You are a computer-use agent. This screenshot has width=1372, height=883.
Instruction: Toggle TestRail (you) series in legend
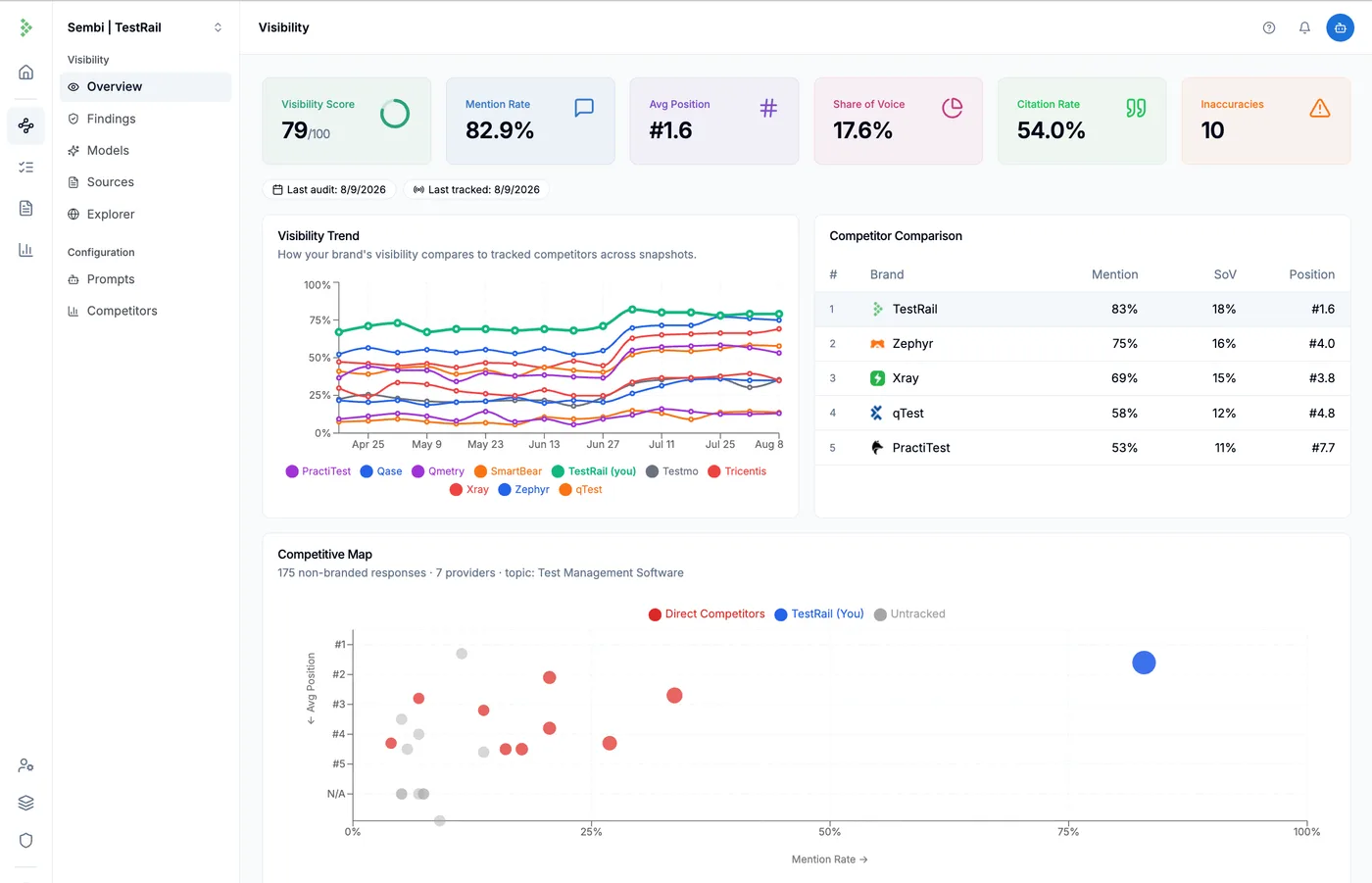(594, 471)
